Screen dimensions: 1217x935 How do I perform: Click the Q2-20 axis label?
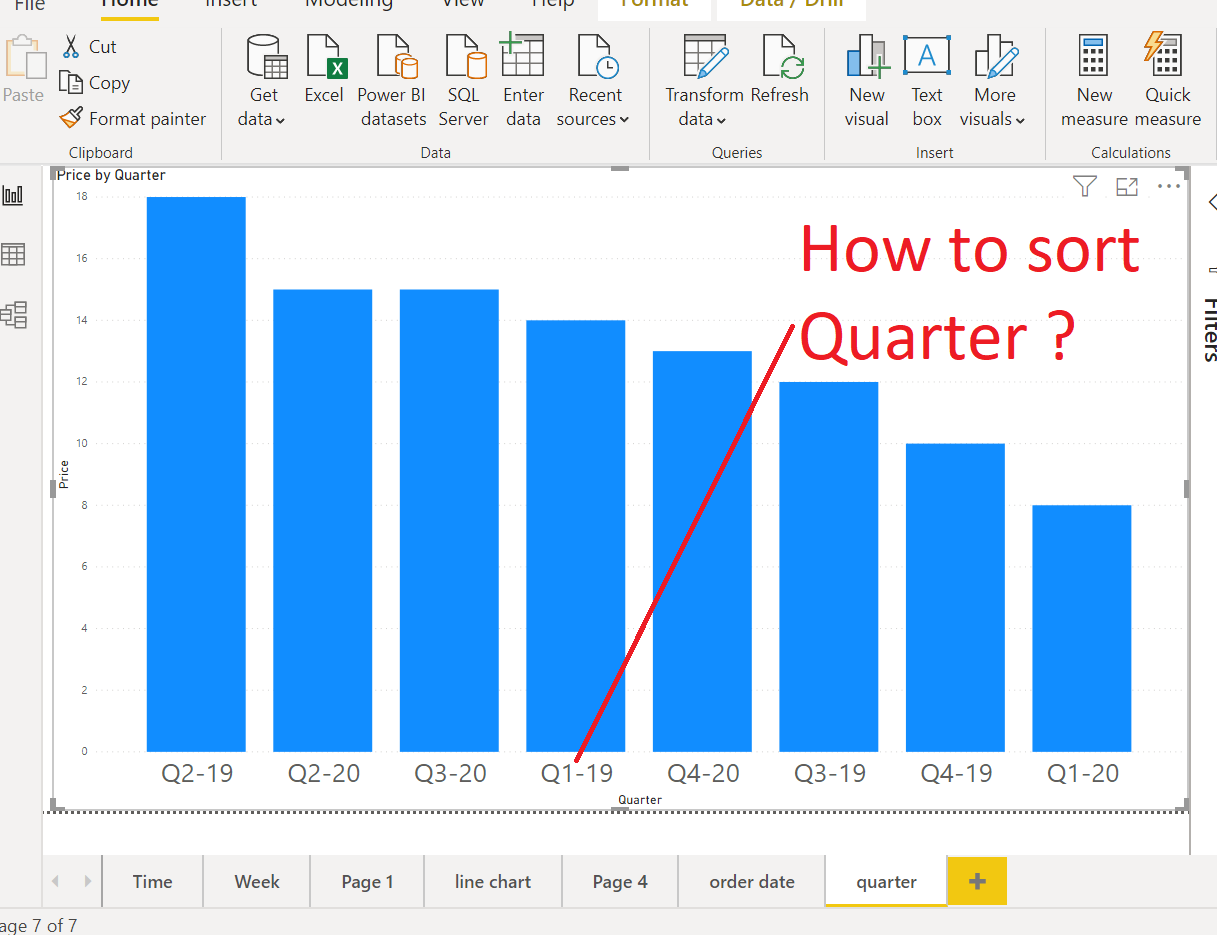coord(323,773)
